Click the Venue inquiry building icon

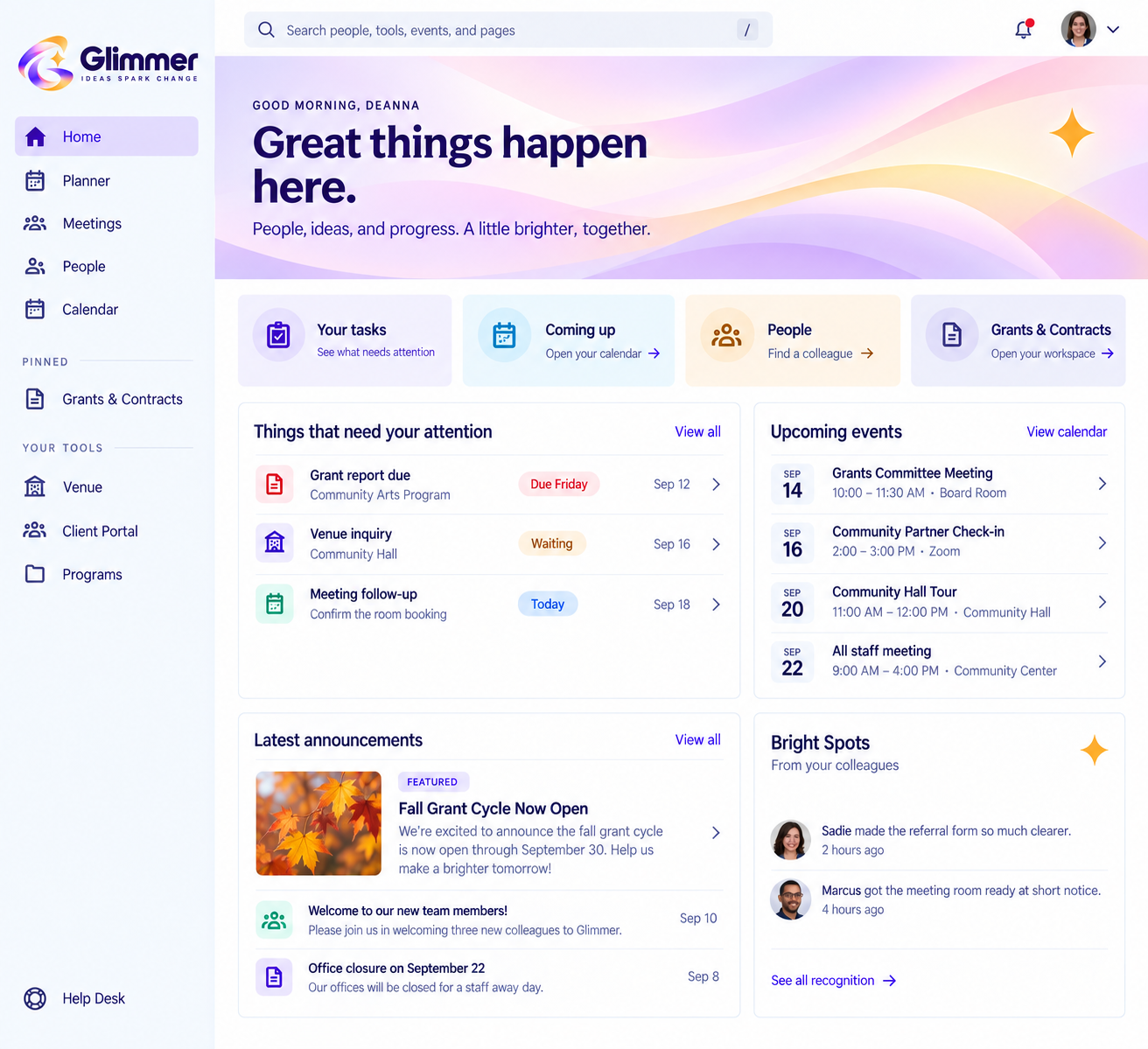[x=275, y=543]
